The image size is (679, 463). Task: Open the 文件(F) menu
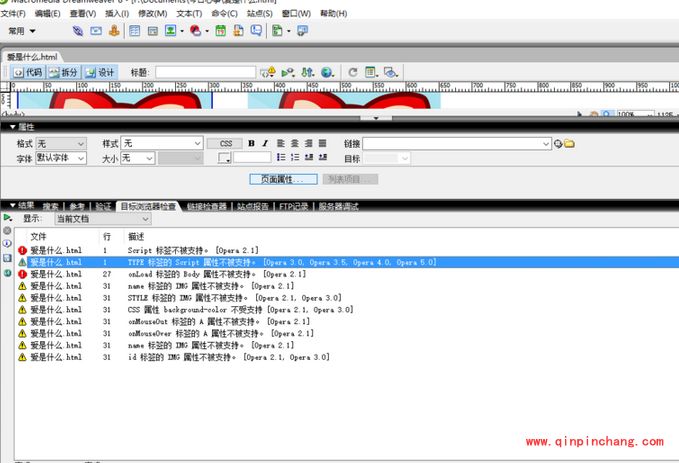(x=13, y=13)
